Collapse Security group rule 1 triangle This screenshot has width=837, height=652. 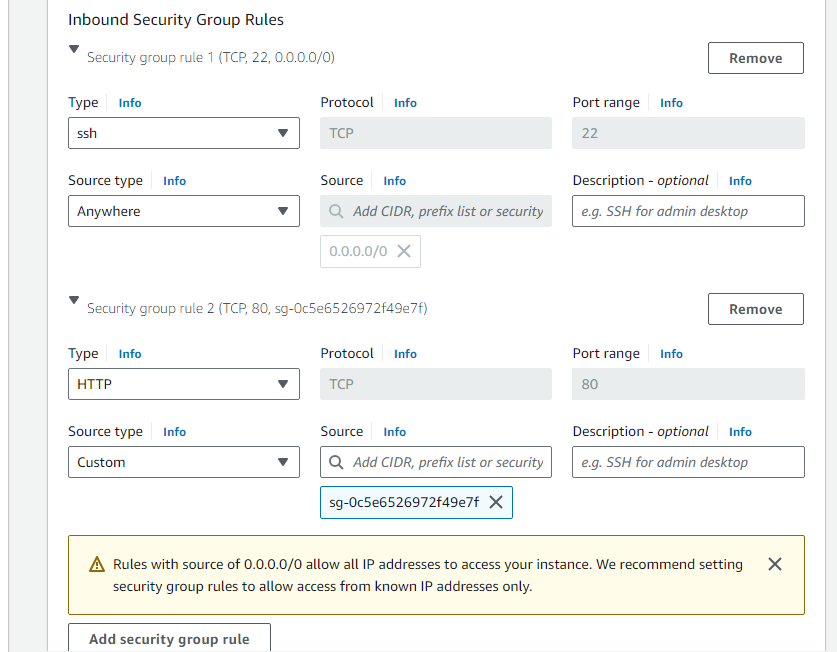tap(74, 49)
